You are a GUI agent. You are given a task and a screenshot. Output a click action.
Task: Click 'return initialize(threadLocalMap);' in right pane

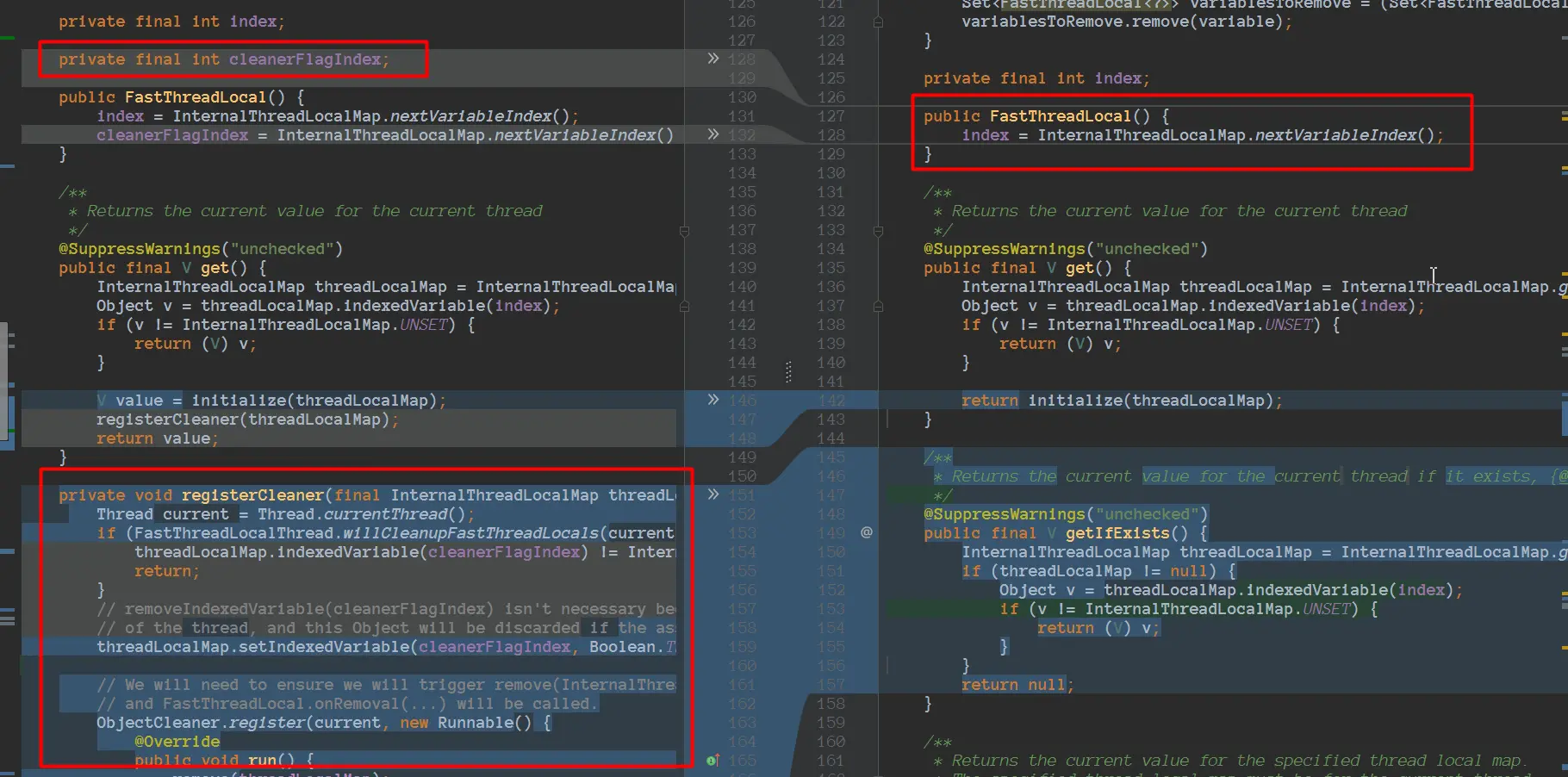coord(1123,401)
